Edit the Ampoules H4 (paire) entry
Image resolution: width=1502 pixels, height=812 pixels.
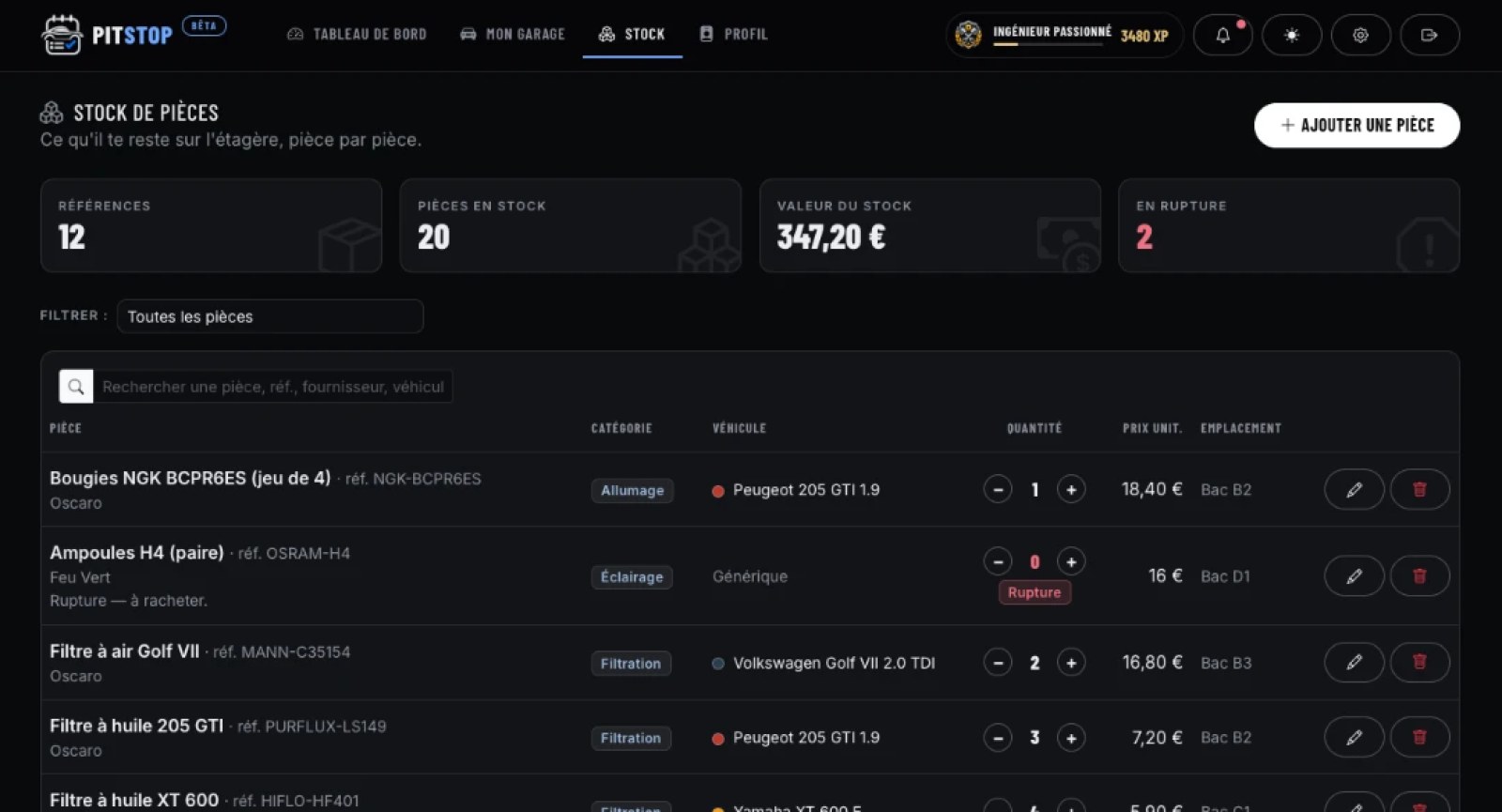pos(1354,575)
